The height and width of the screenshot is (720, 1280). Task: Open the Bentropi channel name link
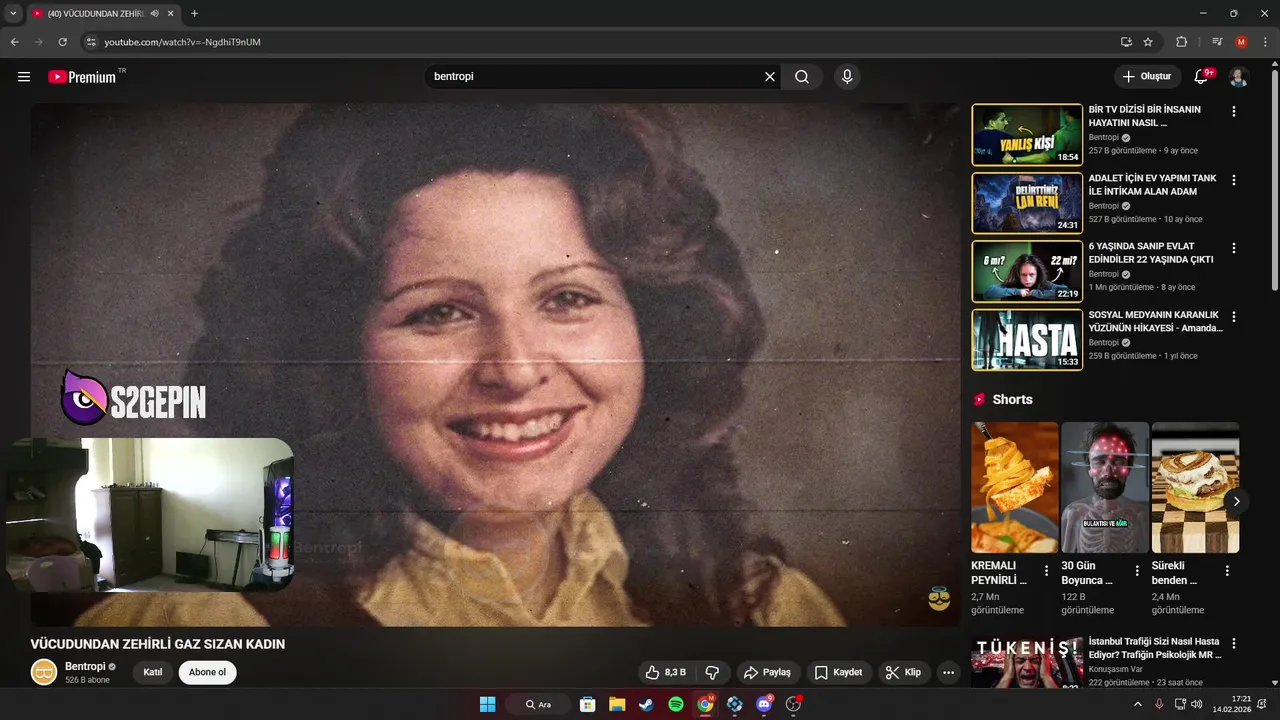85,666
